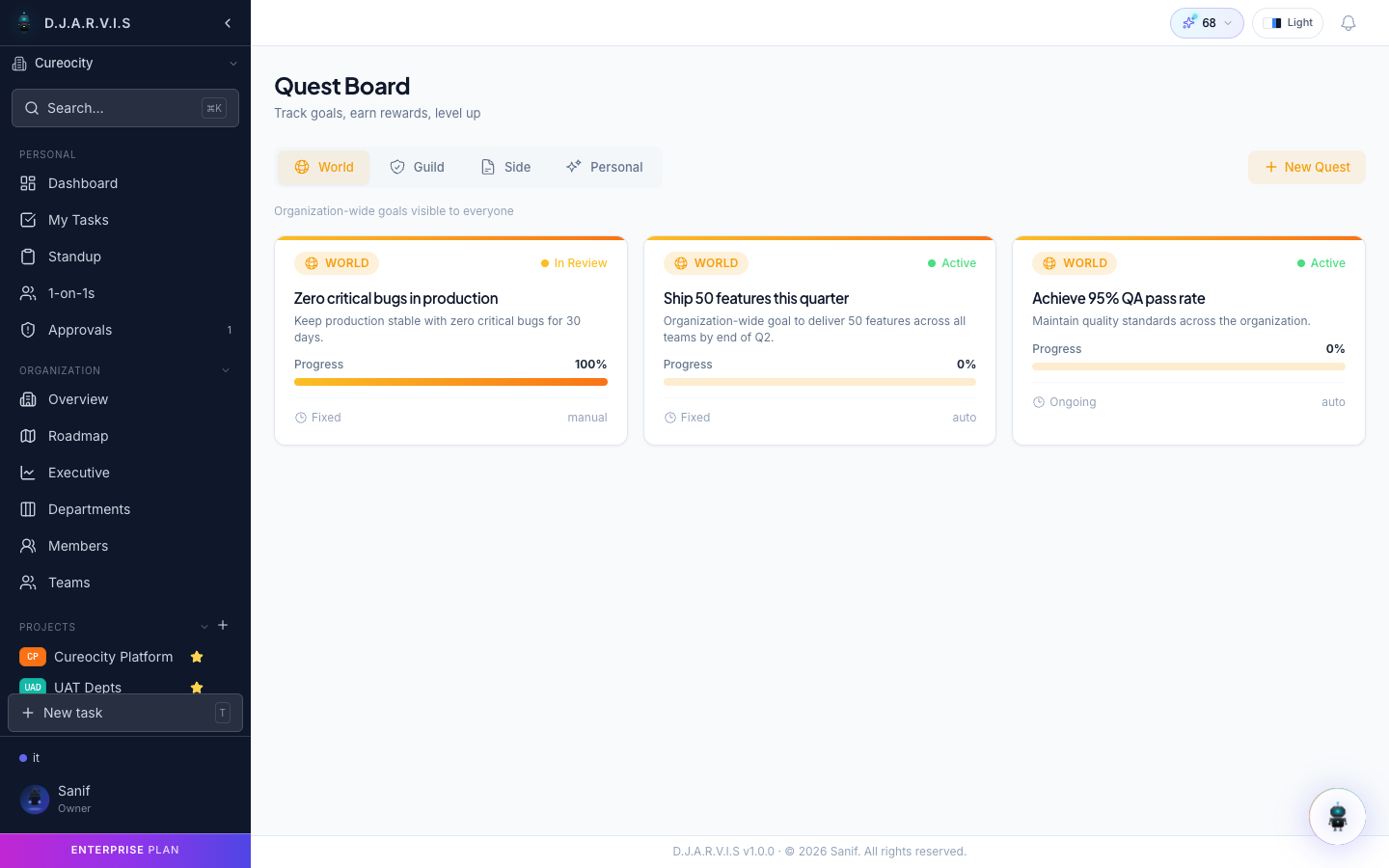Screen dimensions: 1389x868
Task: Click the Standup clipboard icon
Action: pos(28,257)
